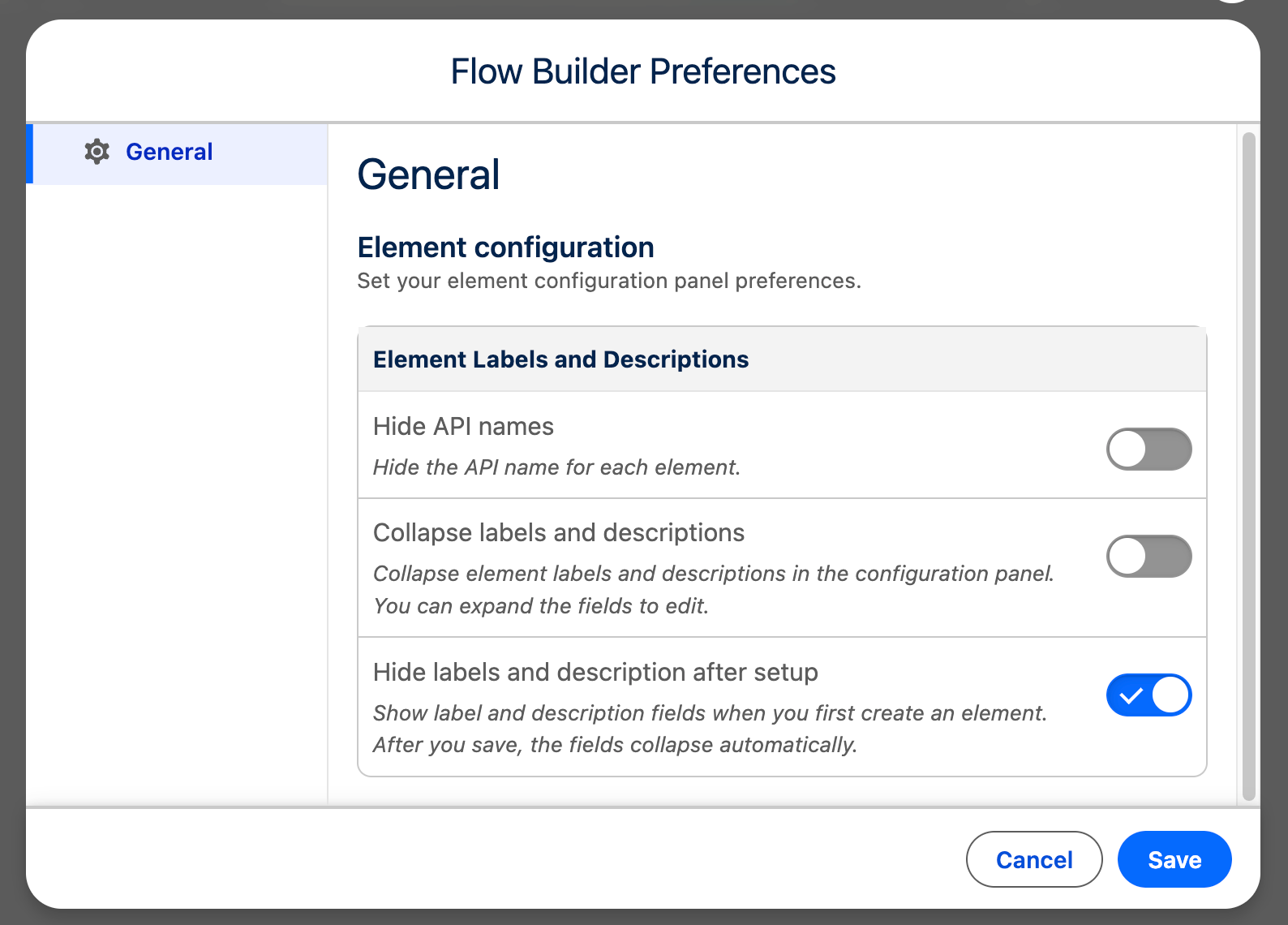Image resolution: width=1288 pixels, height=925 pixels.
Task: Click the Element Labels and Descriptions header
Action: tap(560, 359)
